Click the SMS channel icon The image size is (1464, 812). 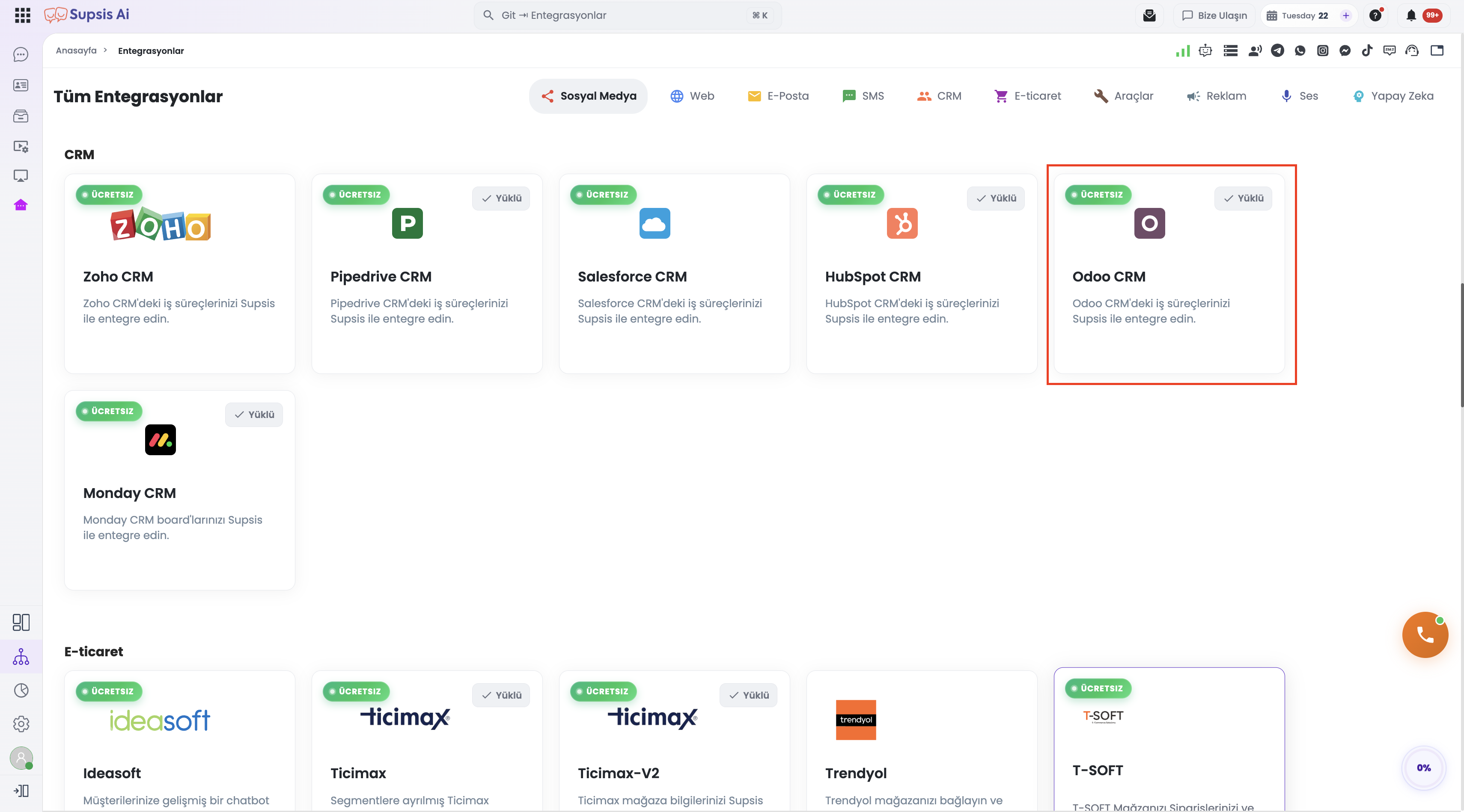click(x=1389, y=50)
